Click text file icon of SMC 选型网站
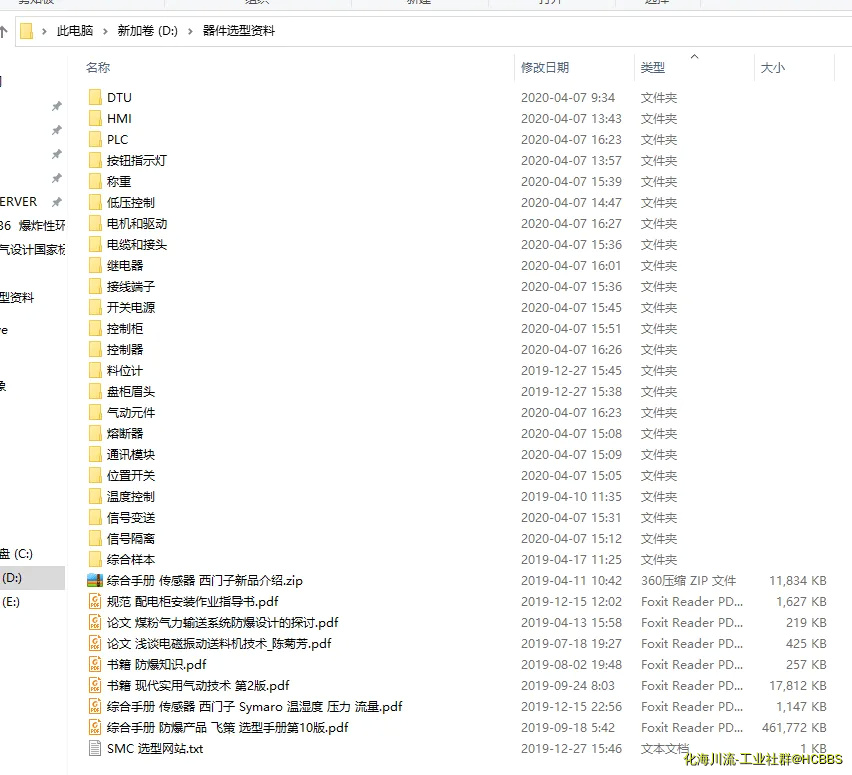The width and height of the screenshot is (852, 775). tap(95, 748)
